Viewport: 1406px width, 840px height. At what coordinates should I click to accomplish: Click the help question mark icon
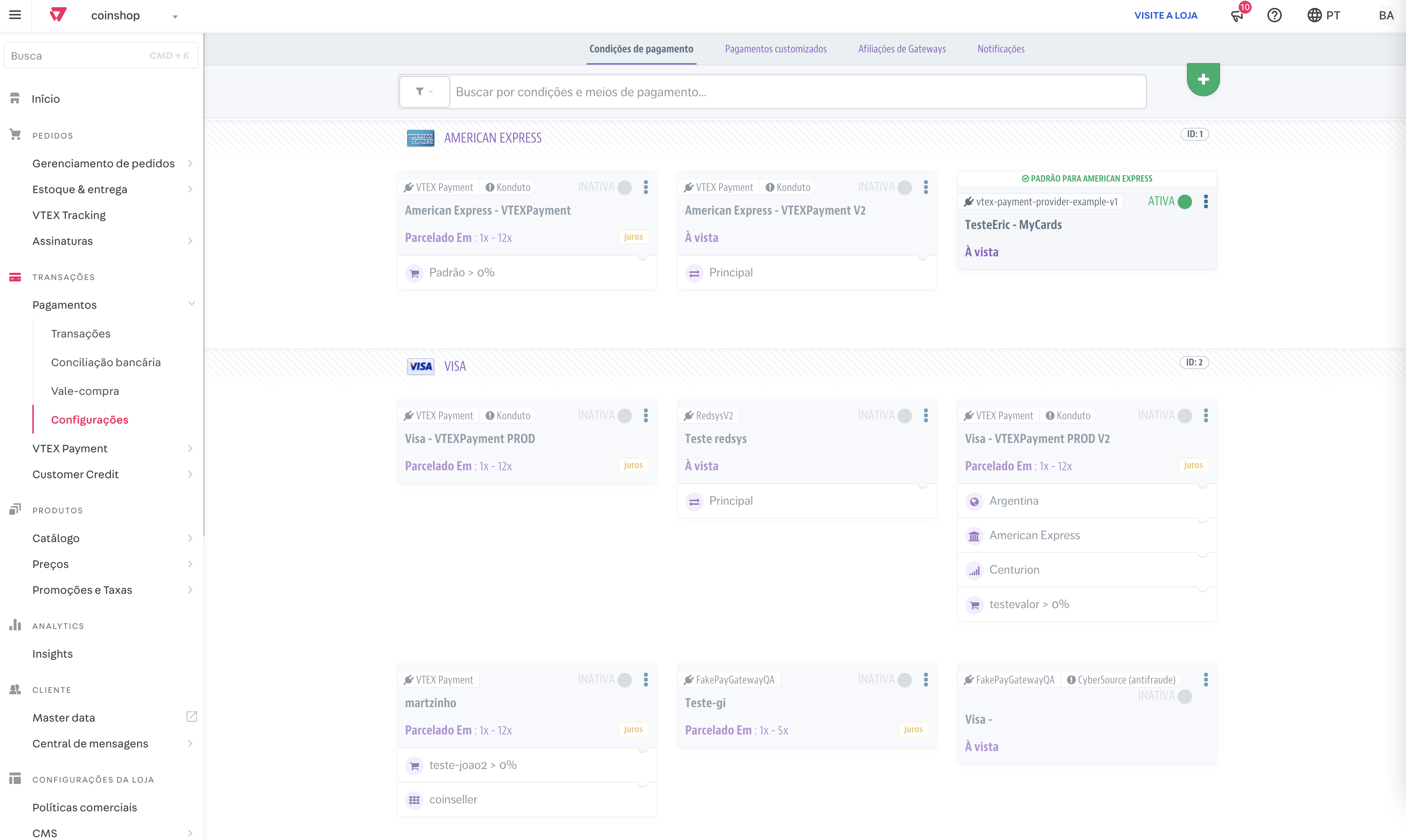click(x=1274, y=15)
